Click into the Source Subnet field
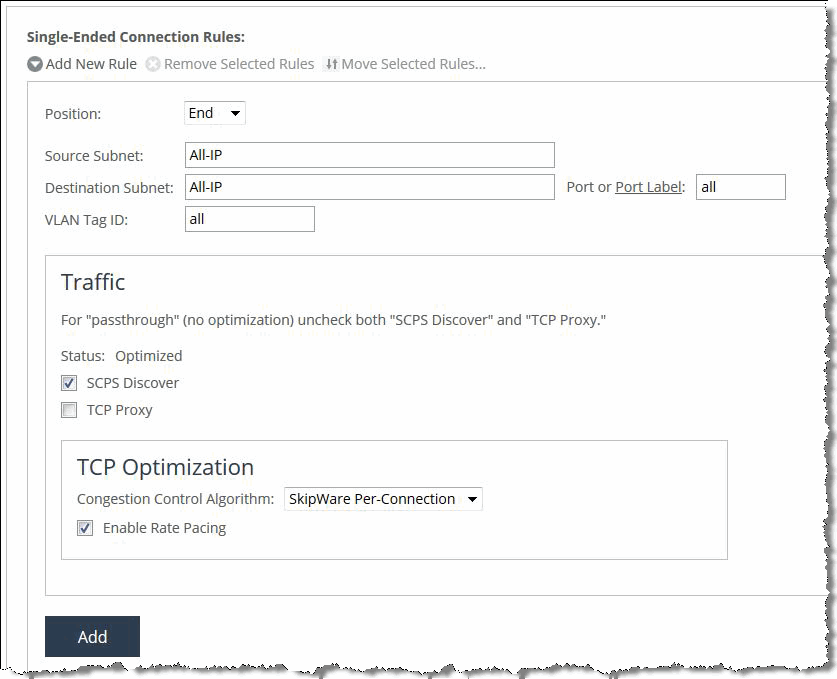Screen dimensions: 837x679 click(x=369, y=155)
